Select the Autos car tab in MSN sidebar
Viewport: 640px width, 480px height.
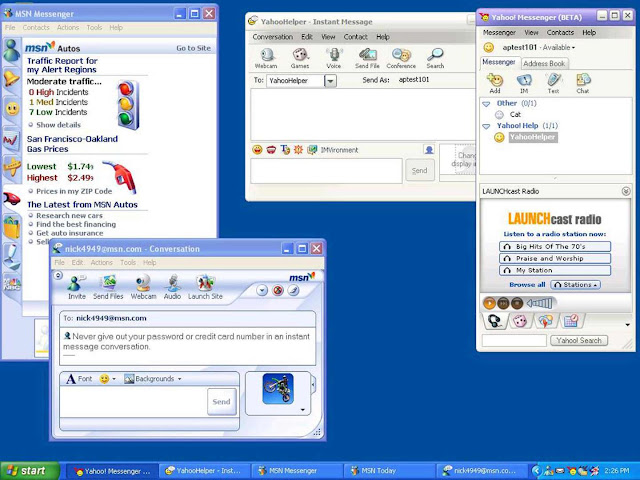coord(12,199)
